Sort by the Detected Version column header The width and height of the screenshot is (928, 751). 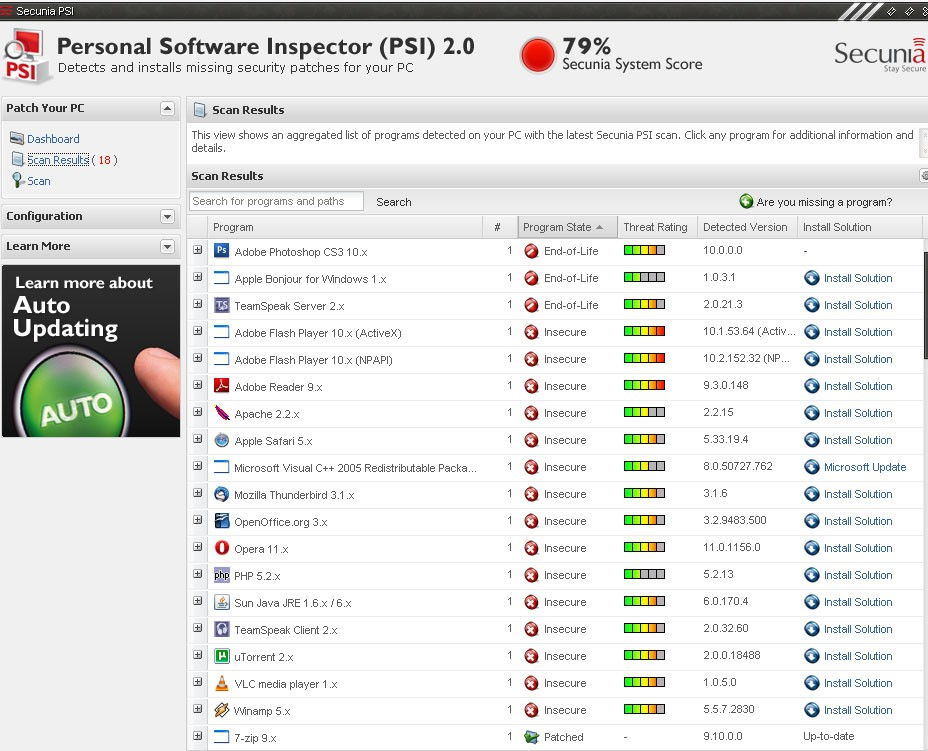(747, 227)
